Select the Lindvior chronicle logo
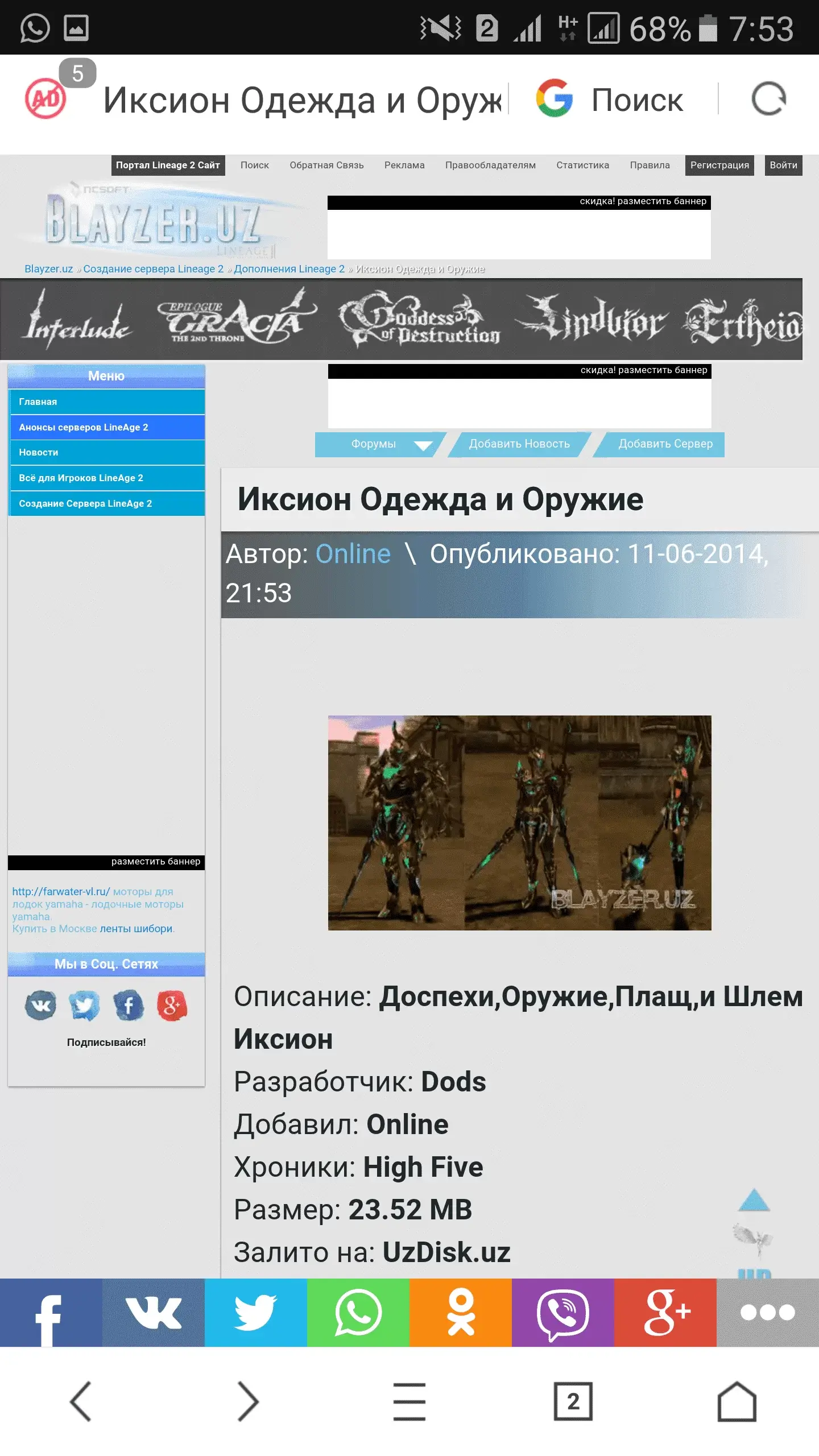The height and width of the screenshot is (1456, 819). pyautogui.click(x=591, y=320)
